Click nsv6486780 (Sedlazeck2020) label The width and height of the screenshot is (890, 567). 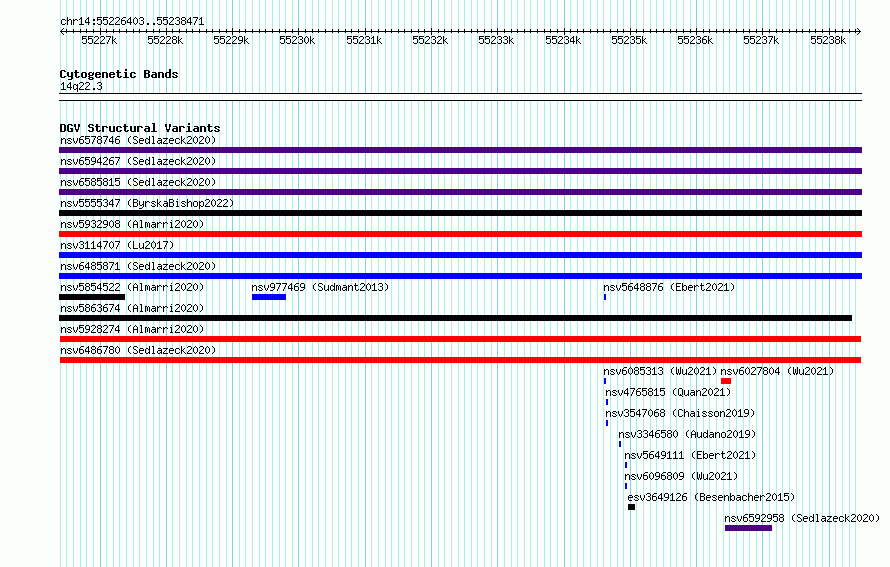[138, 350]
